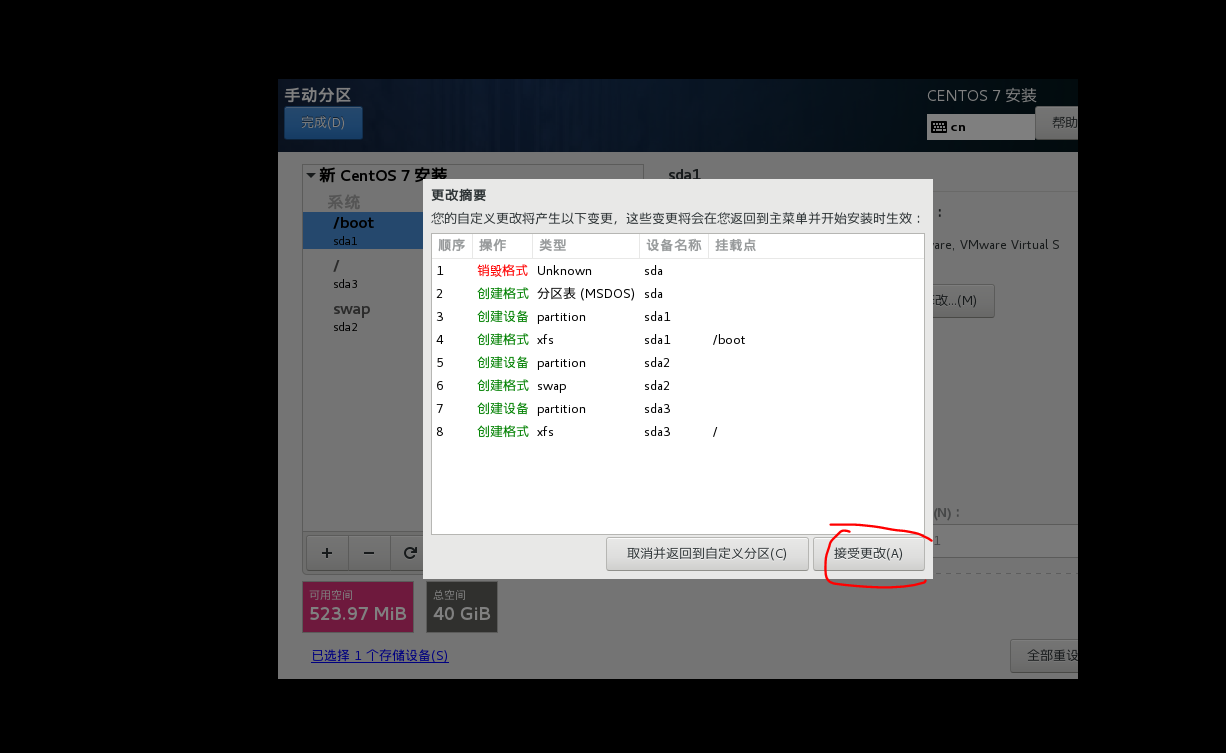Open the 已选择 1 个存储设备(S) link

pos(380,656)
